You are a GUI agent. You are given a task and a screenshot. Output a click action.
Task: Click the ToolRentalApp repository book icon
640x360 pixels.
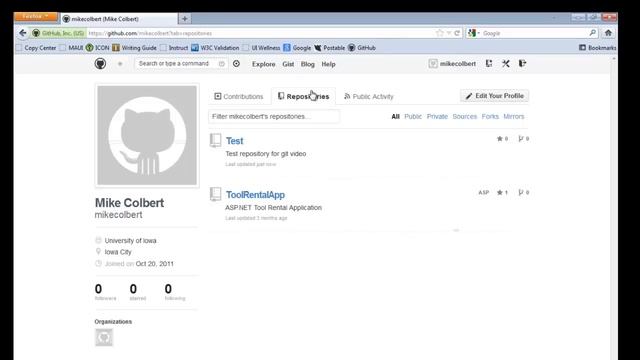point(215,194)
